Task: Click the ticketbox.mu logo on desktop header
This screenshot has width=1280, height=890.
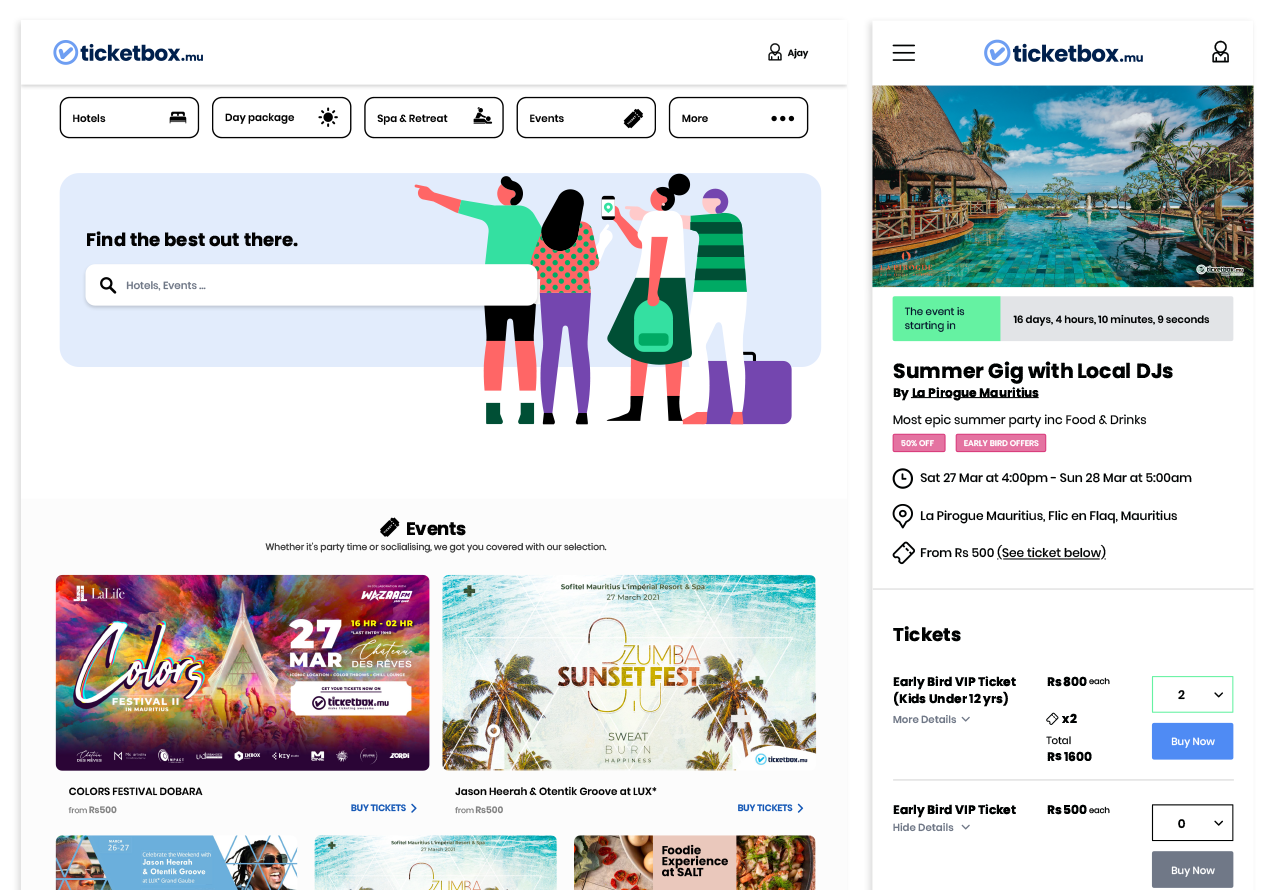Action: coord(128,53)
